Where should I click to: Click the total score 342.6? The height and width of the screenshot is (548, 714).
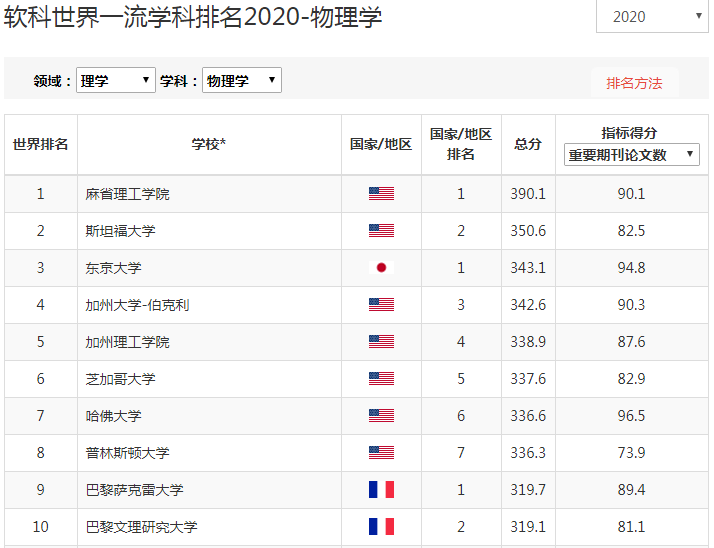[x=528, y=305]
